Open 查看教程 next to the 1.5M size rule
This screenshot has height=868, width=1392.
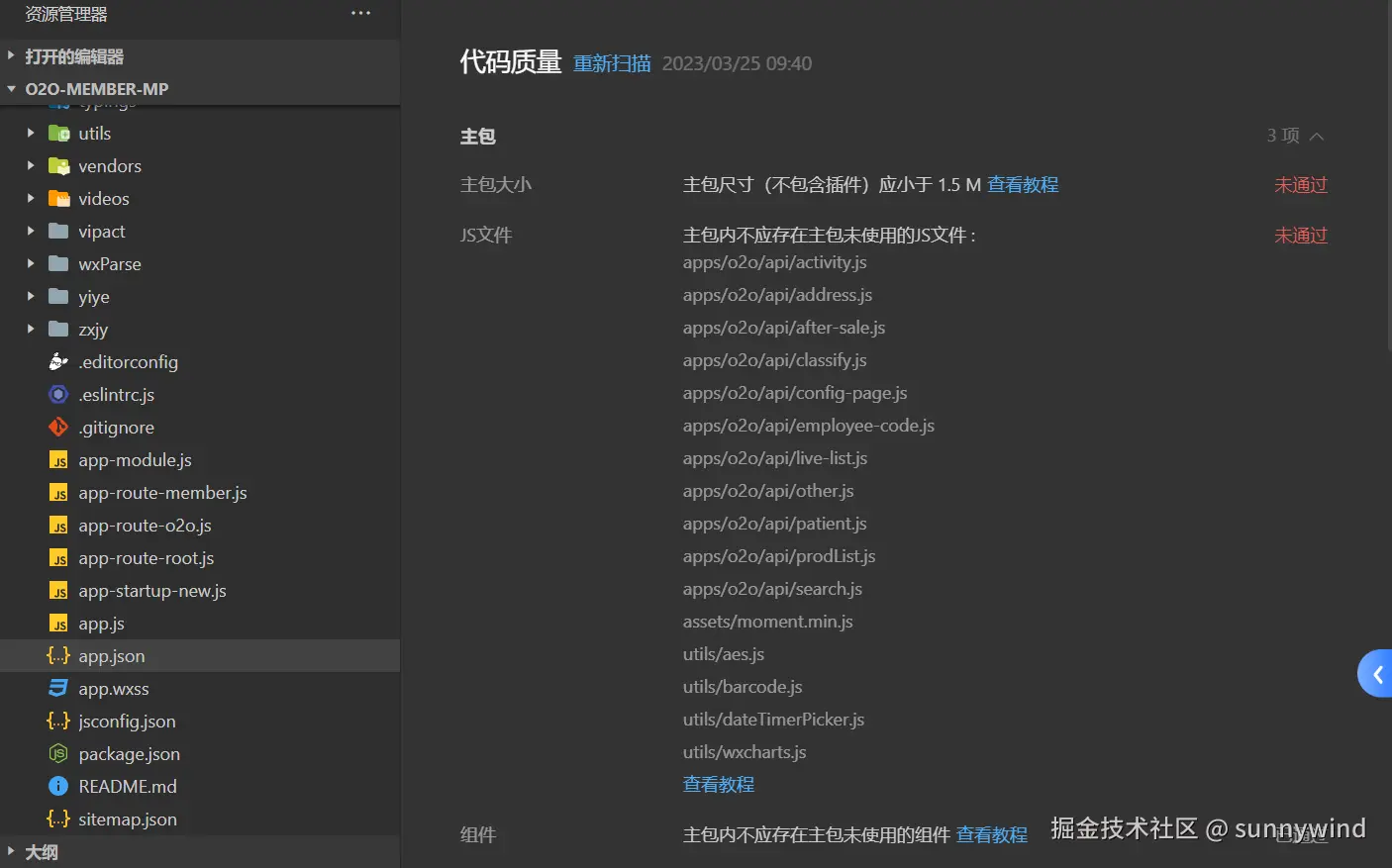[x=1023, y=184]
